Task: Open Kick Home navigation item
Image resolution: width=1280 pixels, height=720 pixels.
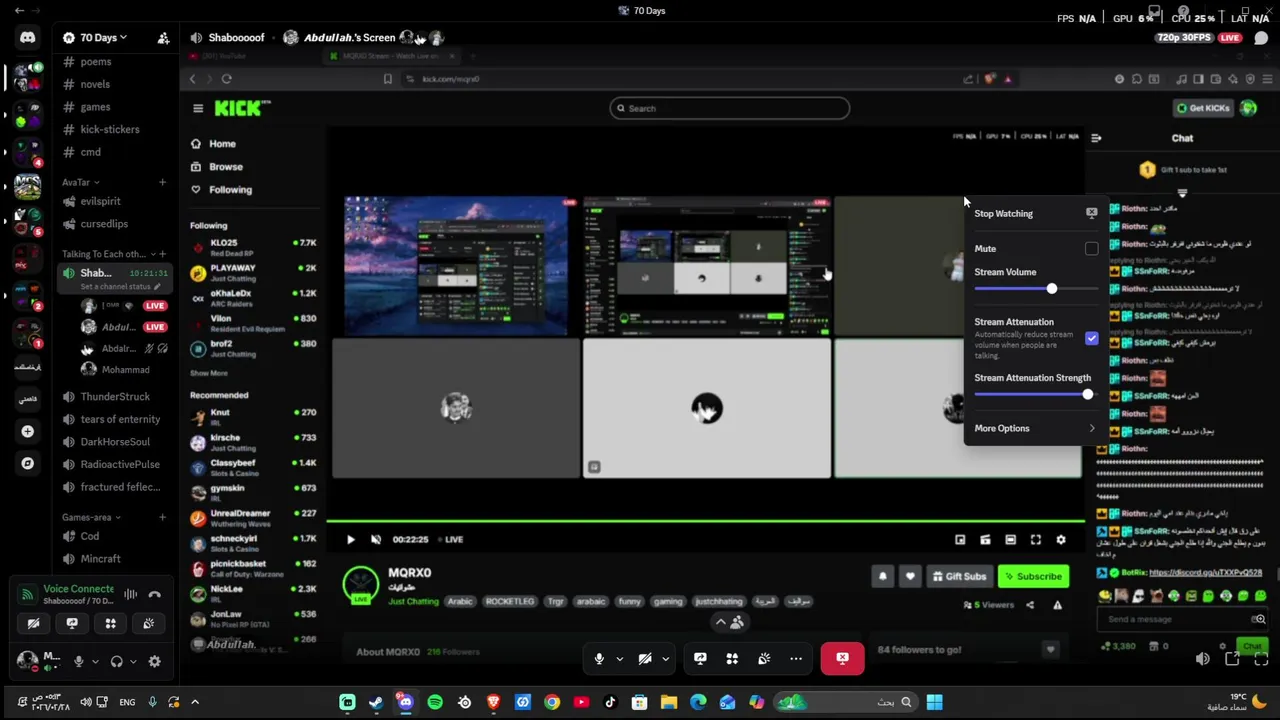Action: coord(222,144)
